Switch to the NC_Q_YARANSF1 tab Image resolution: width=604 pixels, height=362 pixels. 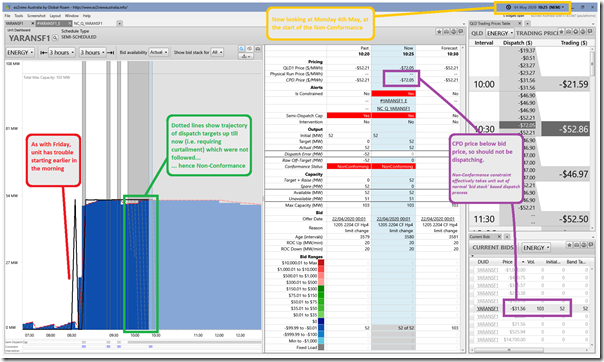click(88, 23)
